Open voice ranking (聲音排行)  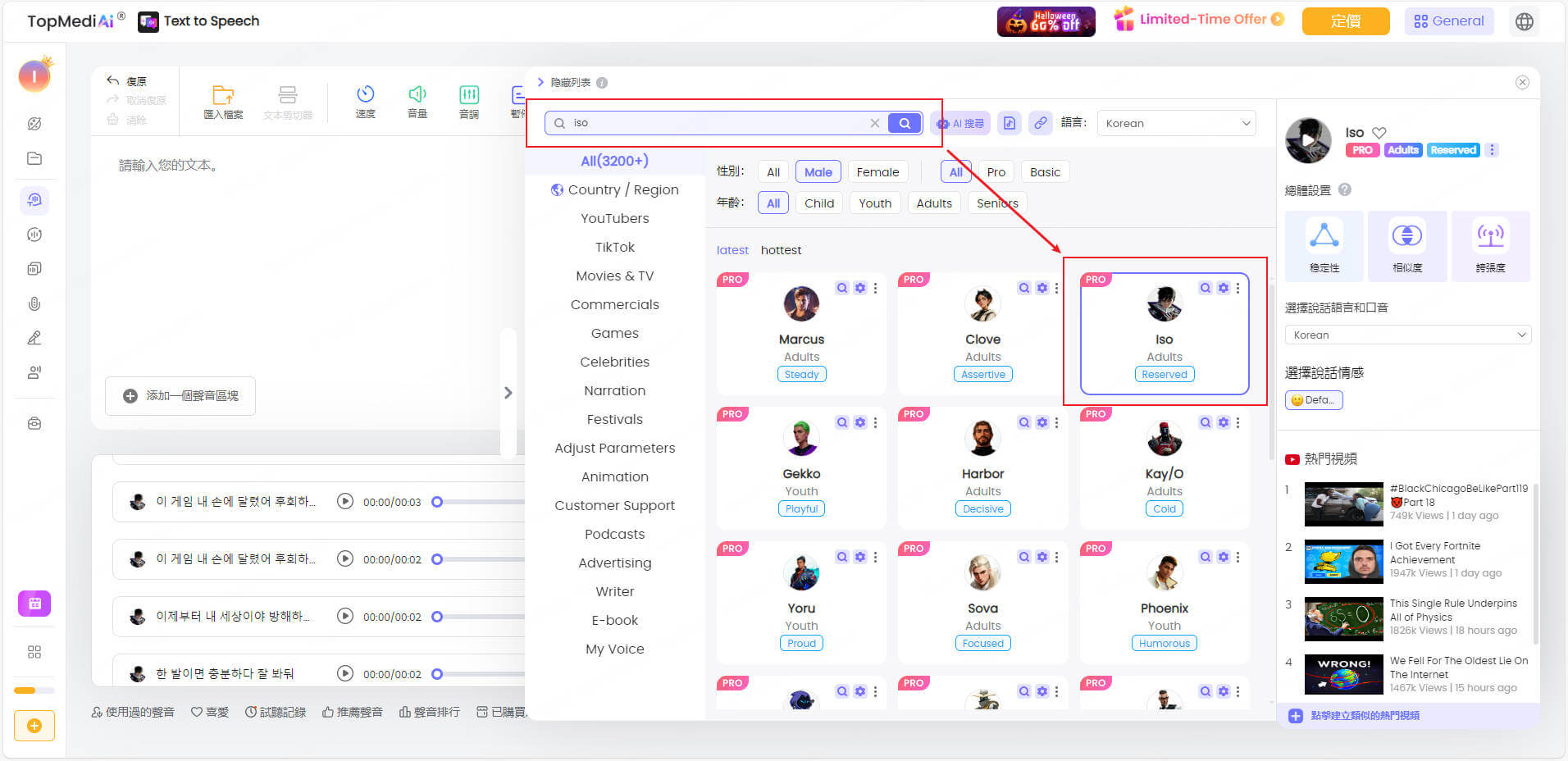pos(429,712)
